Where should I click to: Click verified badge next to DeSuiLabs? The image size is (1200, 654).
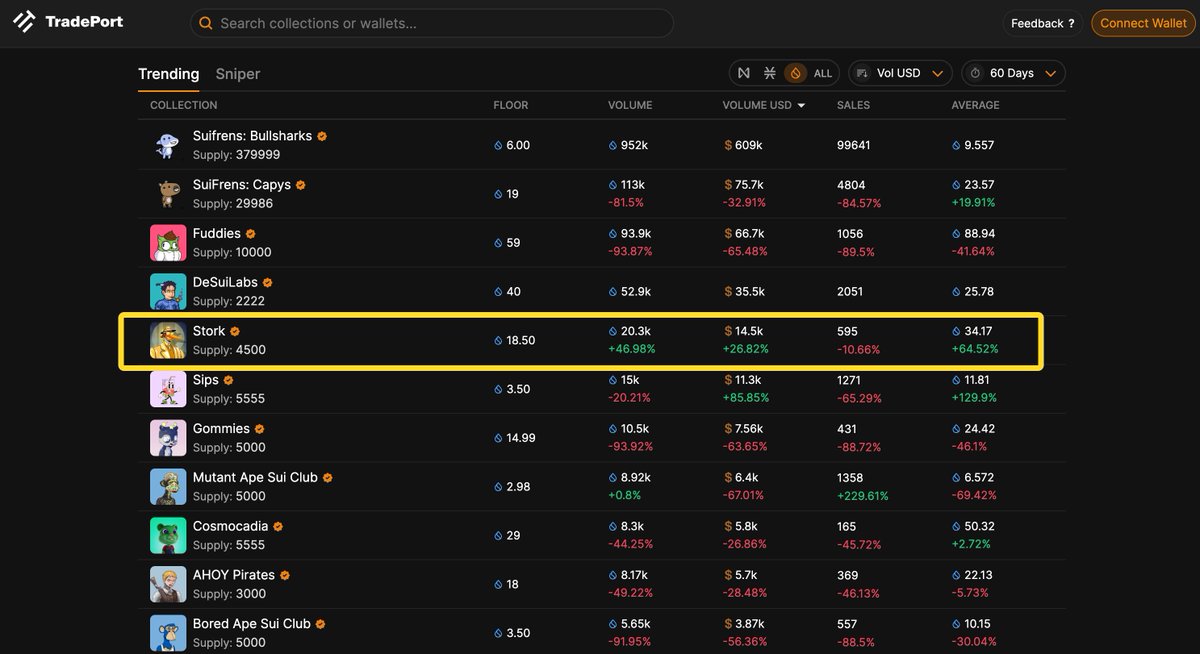267,283
